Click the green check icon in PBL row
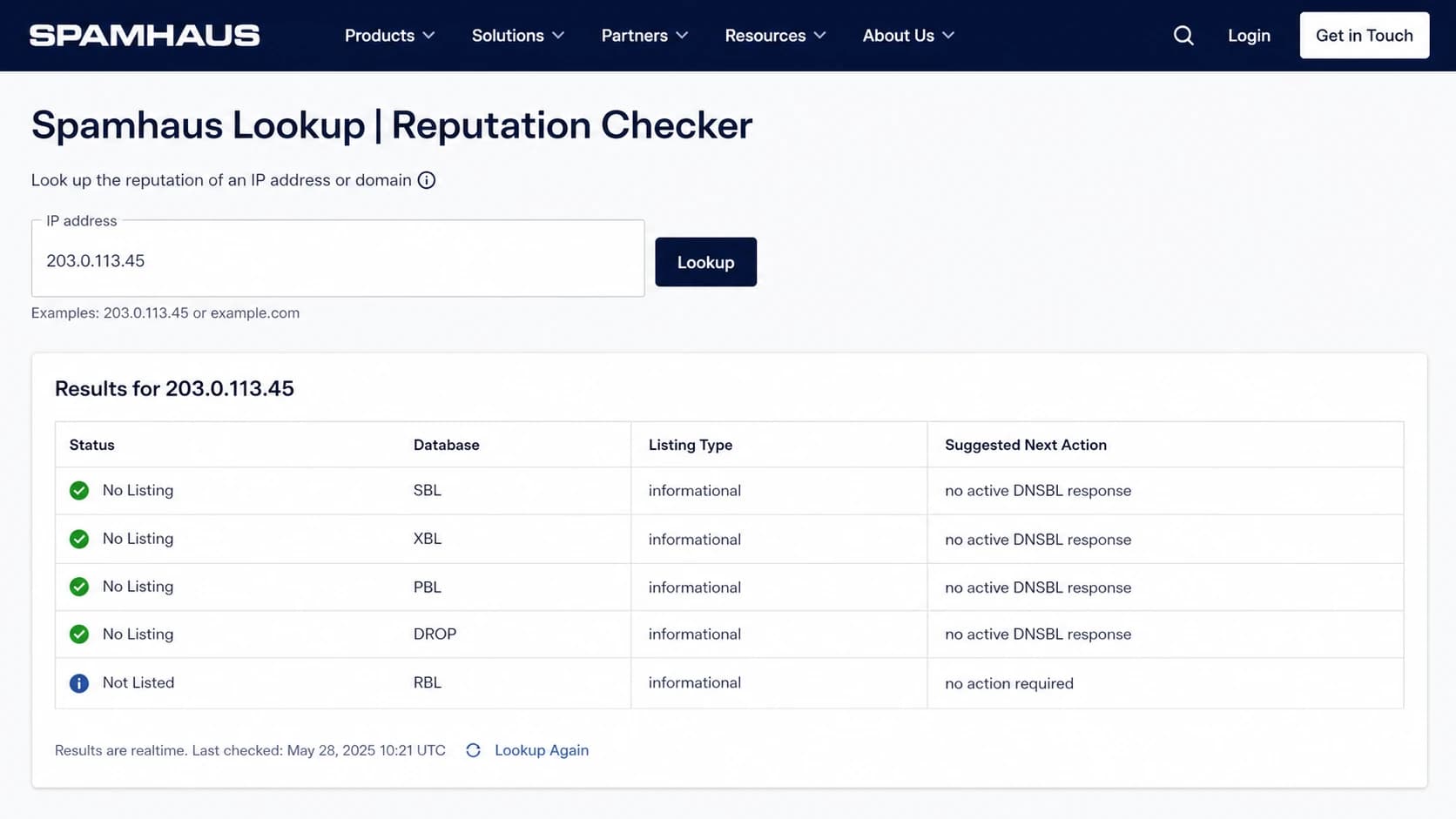The height and width of the screenshot is (819, 1456). click(79, 587)
